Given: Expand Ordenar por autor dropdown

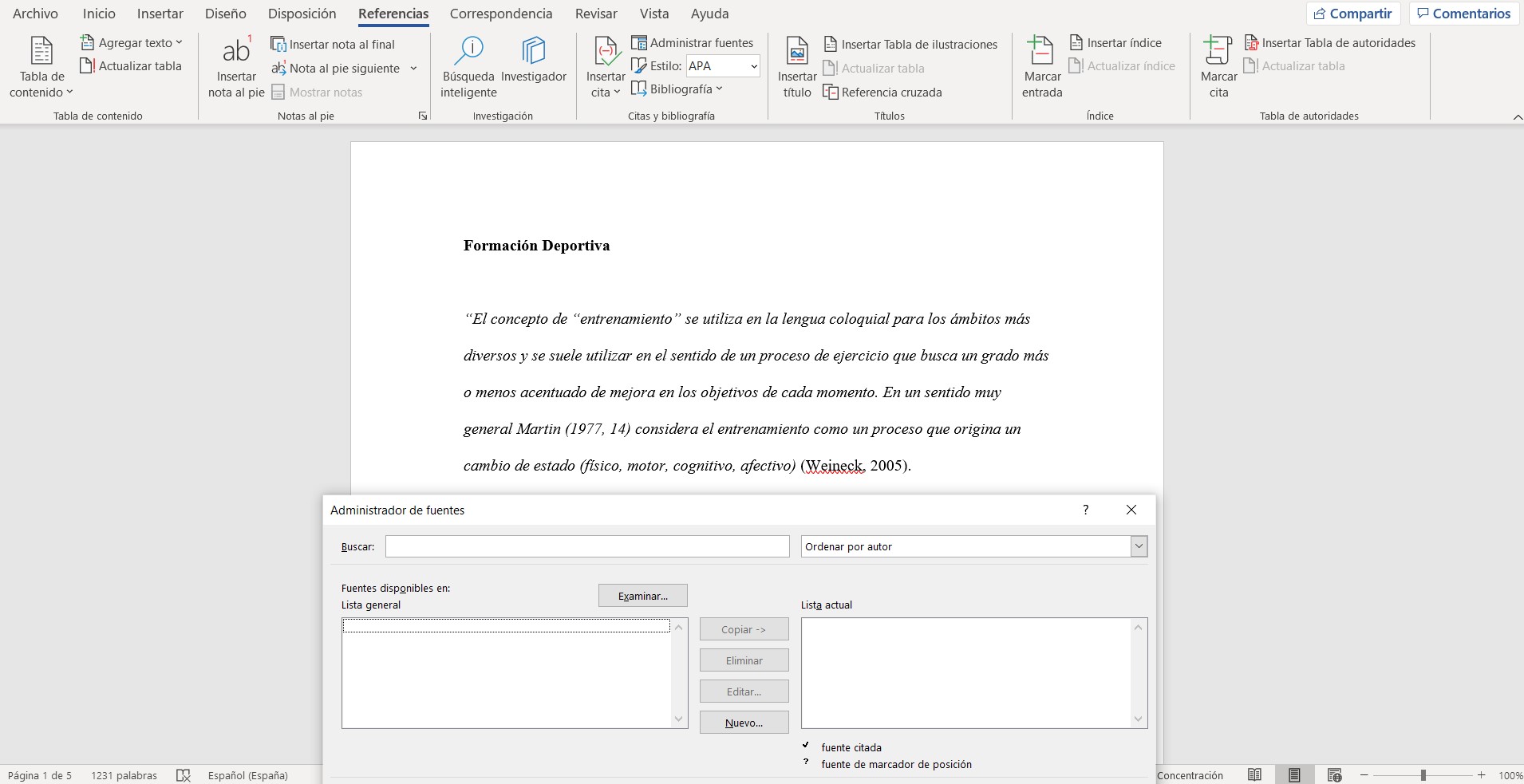Looking at the screenshot, I should point(1139,546).
